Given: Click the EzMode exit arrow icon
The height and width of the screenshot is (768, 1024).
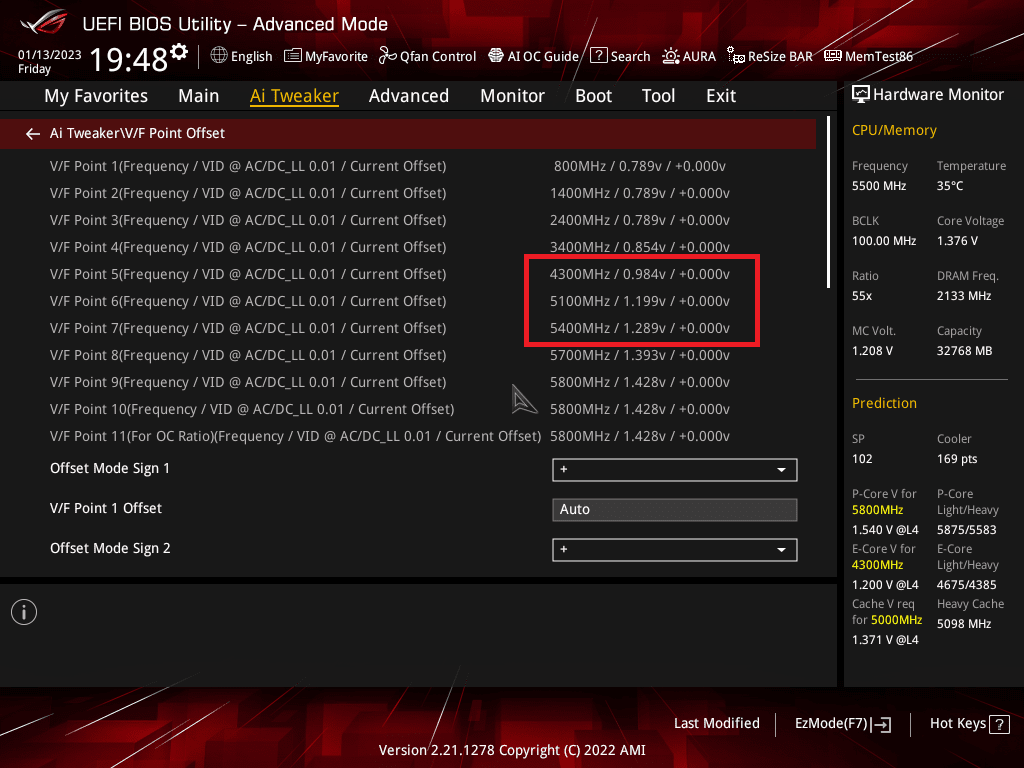Looking at the screenshot, I should (881, 724).
